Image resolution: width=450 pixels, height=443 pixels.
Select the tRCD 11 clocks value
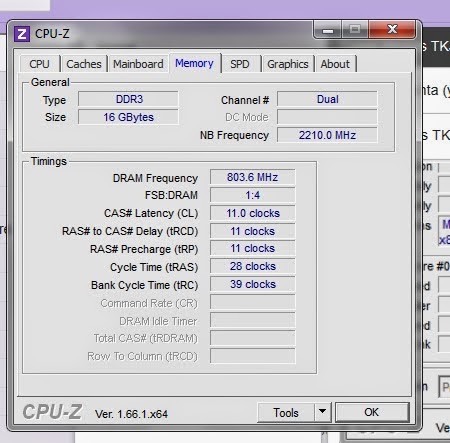point(253,231)
